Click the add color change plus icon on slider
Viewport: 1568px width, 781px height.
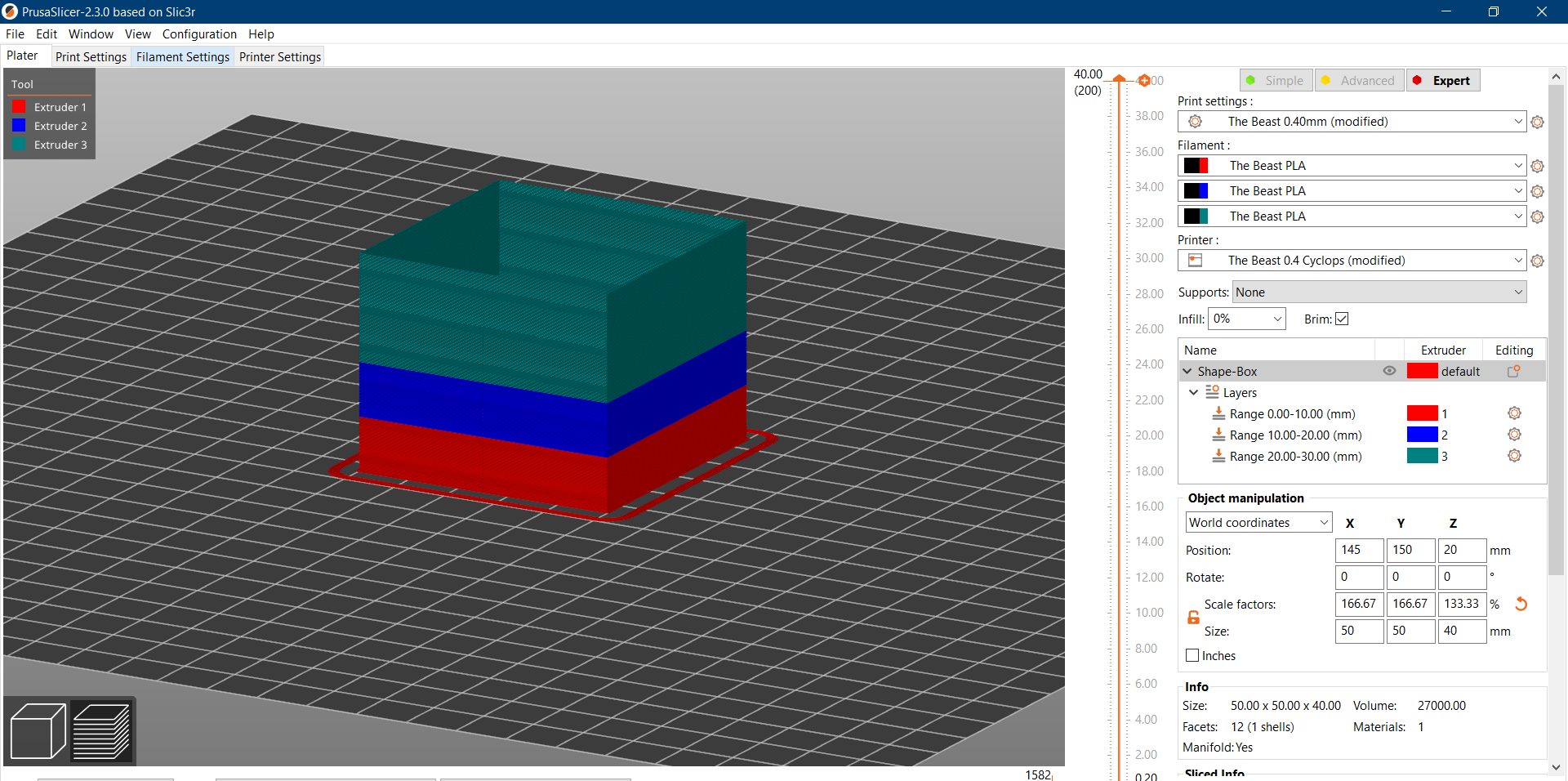point(1144,80)
